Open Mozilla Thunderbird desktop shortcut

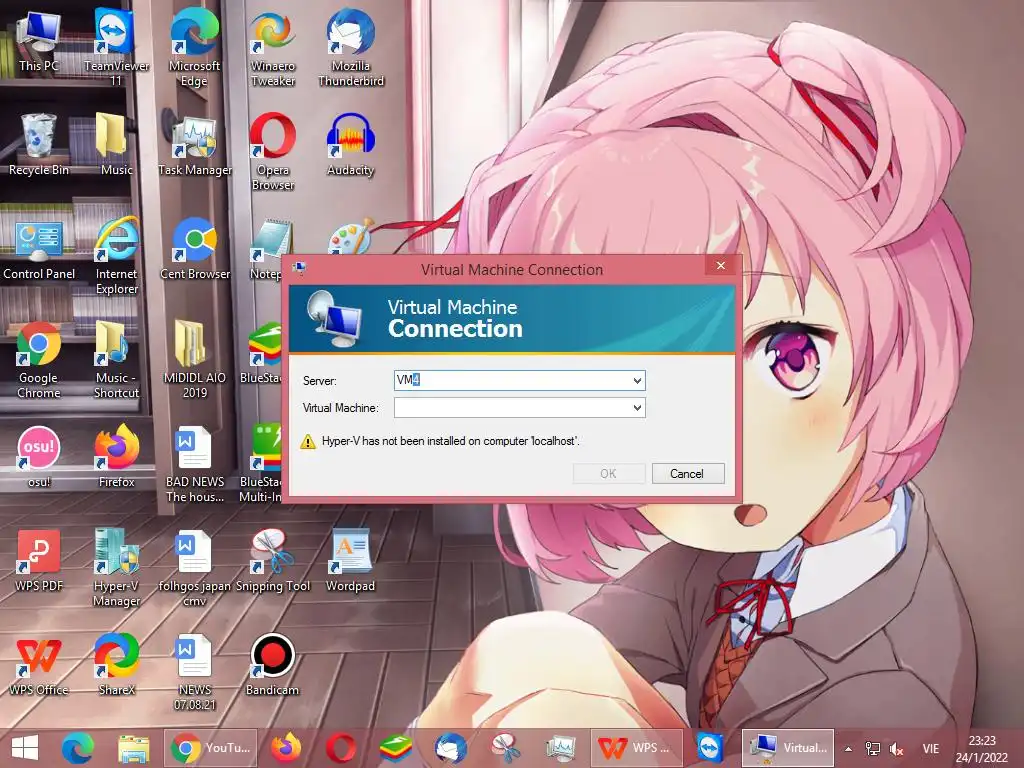click(x=351, y=47)
